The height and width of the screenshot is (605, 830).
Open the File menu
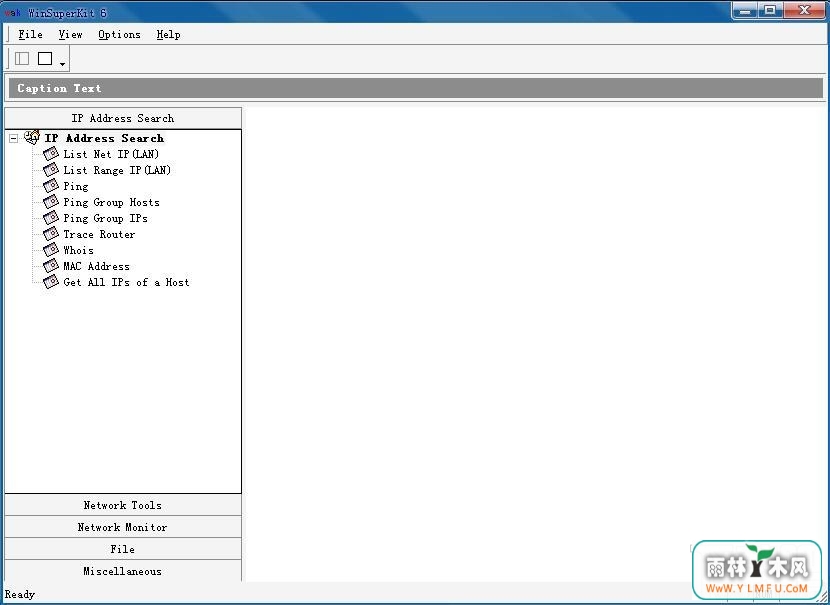point(30,34)
